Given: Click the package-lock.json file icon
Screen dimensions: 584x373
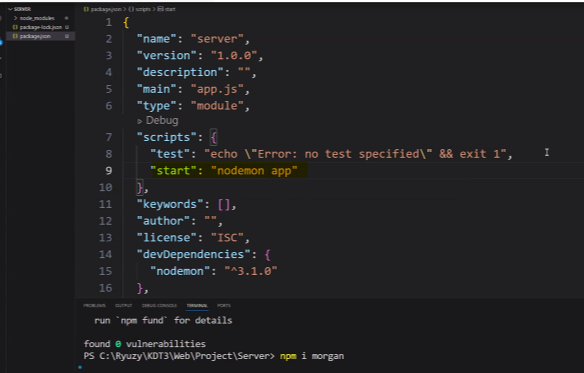Looking at the screenshot, I should pos(15,27).
